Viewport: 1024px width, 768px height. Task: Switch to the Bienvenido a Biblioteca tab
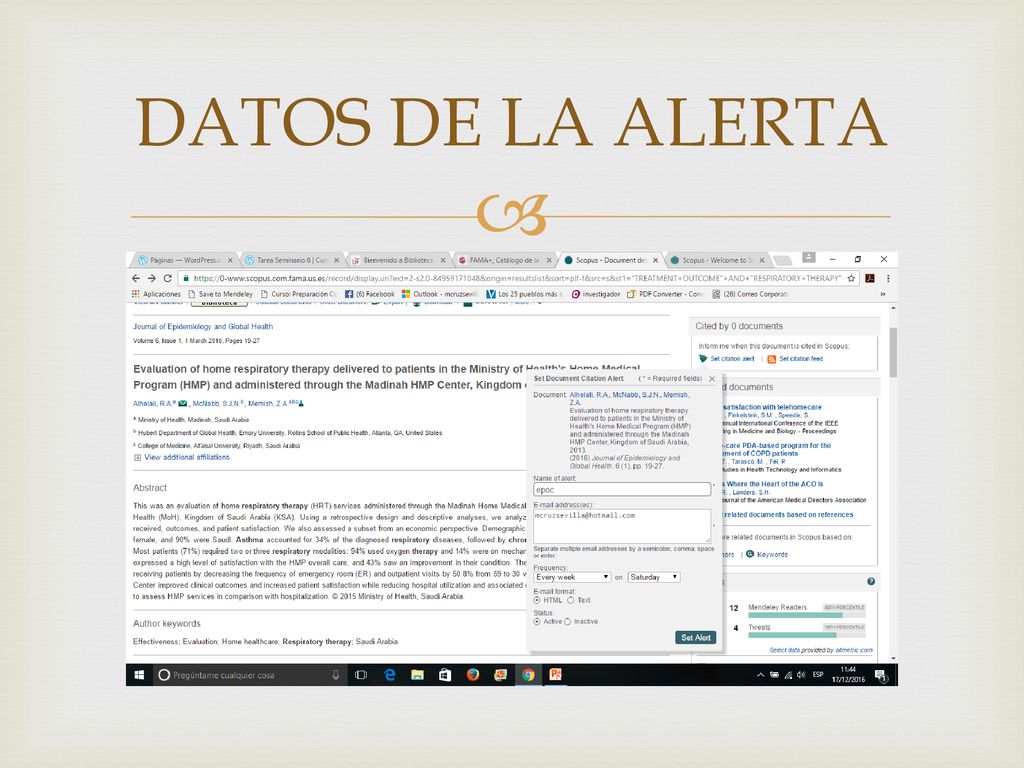pyautogui.click(x=398, y=260)
